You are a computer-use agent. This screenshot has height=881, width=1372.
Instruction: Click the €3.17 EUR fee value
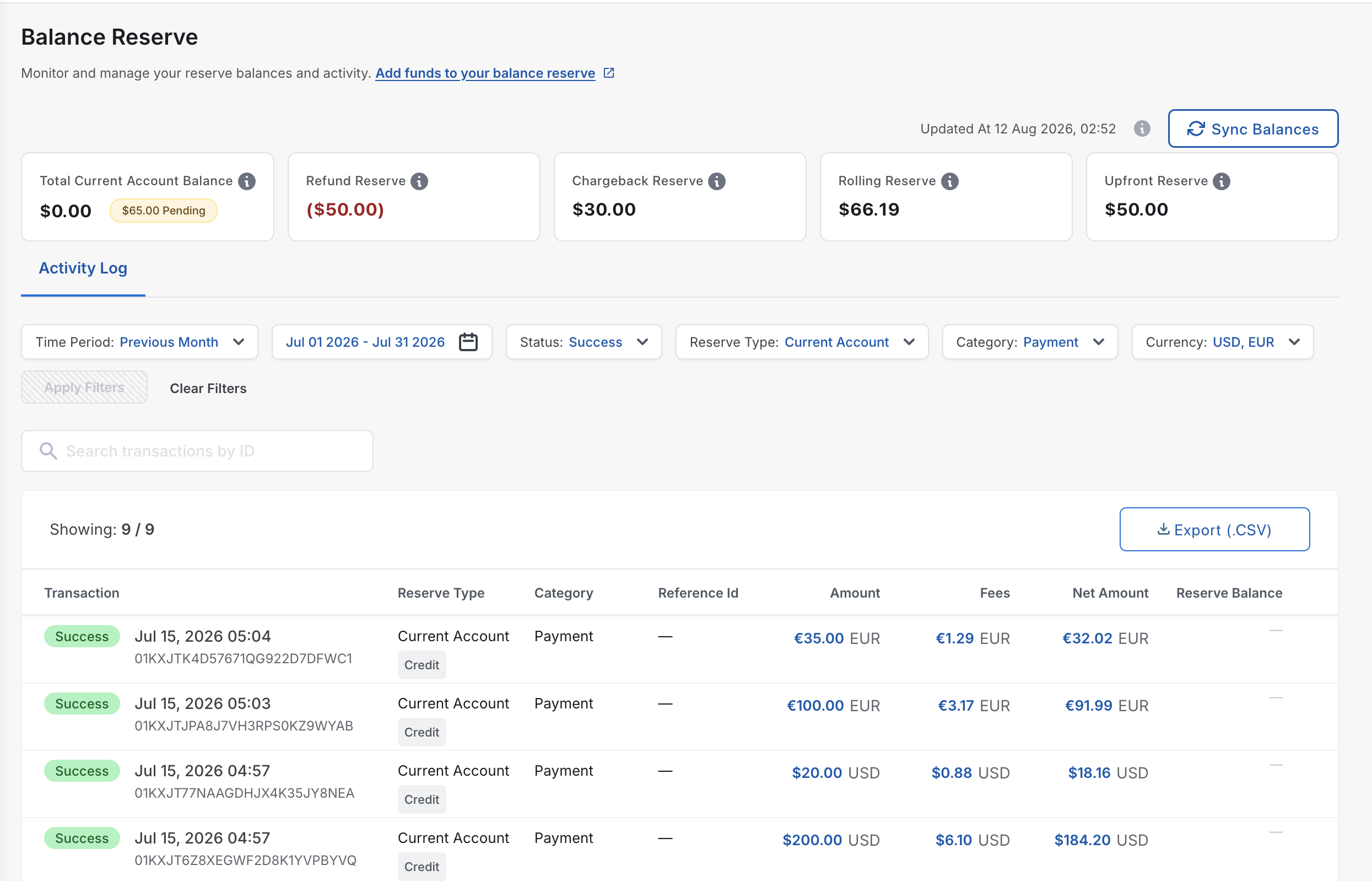point(974,705)
